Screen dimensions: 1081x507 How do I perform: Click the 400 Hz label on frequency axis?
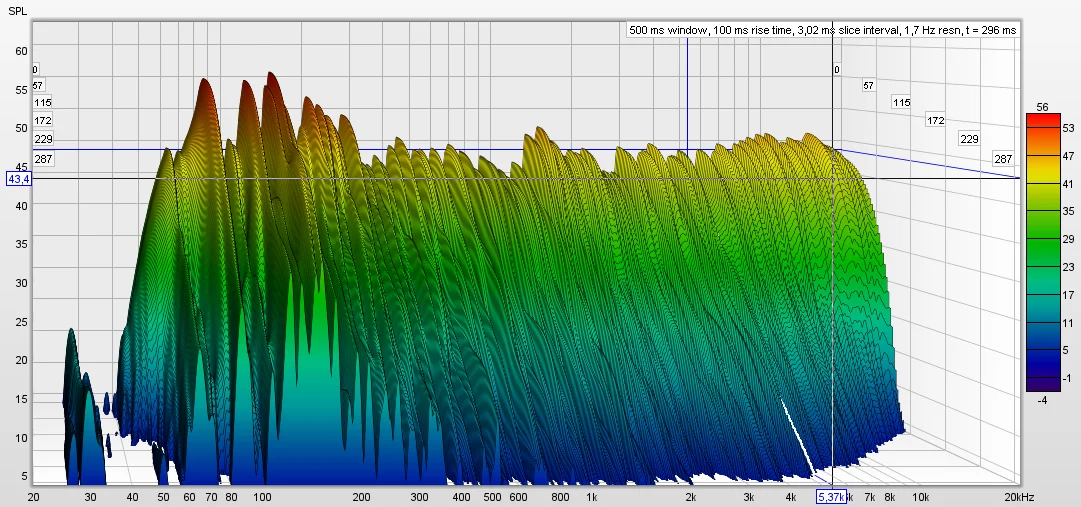click(x=461, y=497)
